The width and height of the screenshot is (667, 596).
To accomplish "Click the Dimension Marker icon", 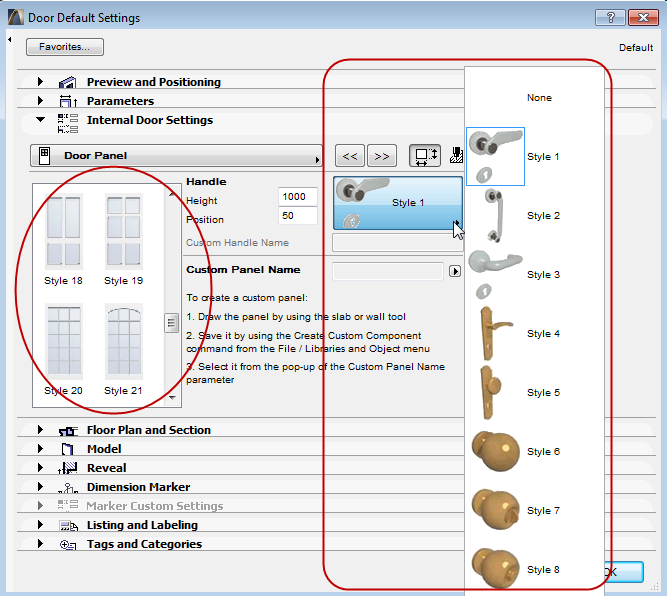I will click(68, 488).
